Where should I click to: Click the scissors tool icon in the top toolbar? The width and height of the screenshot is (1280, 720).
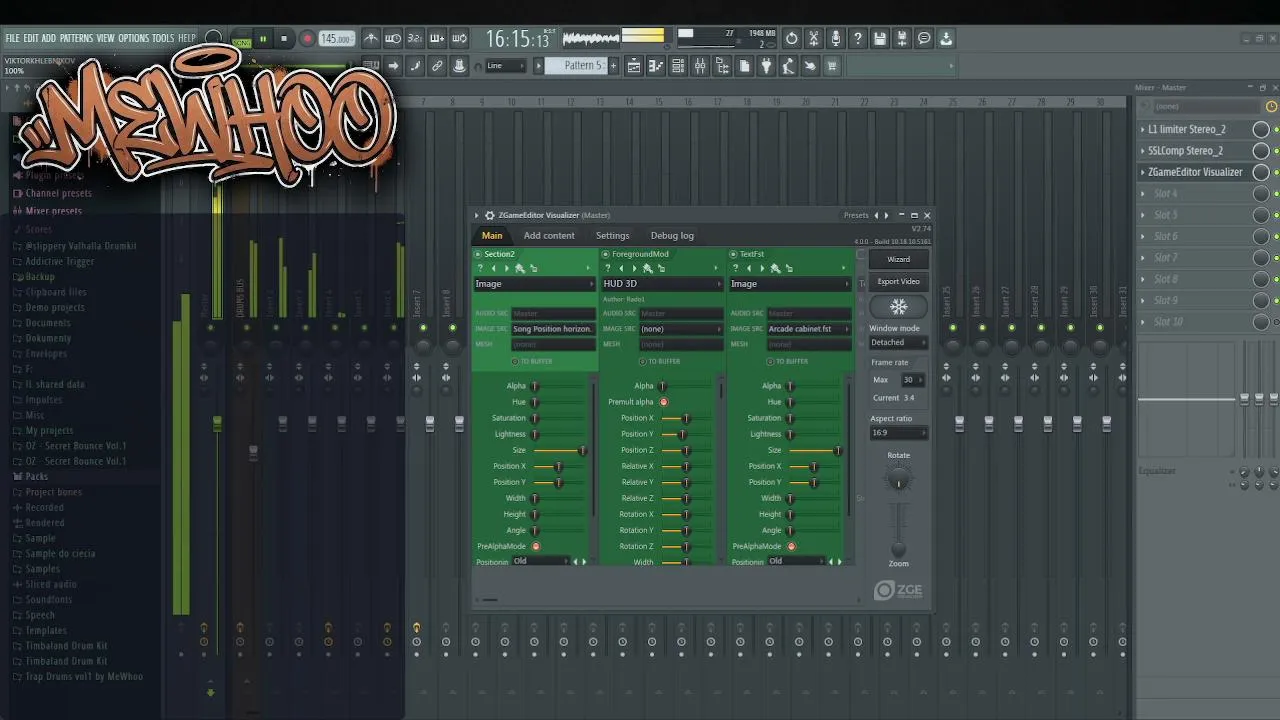coord(814,39)
